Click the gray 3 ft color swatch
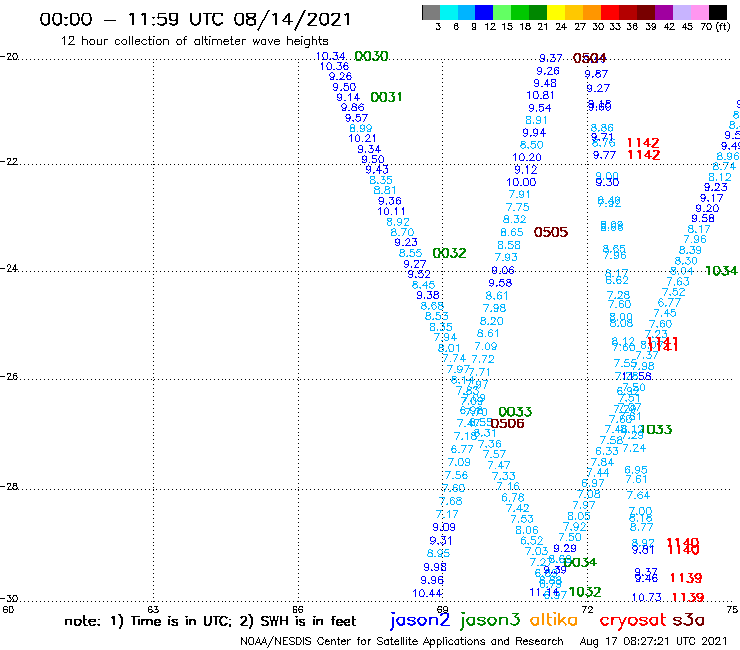 [x=431, y=12]
